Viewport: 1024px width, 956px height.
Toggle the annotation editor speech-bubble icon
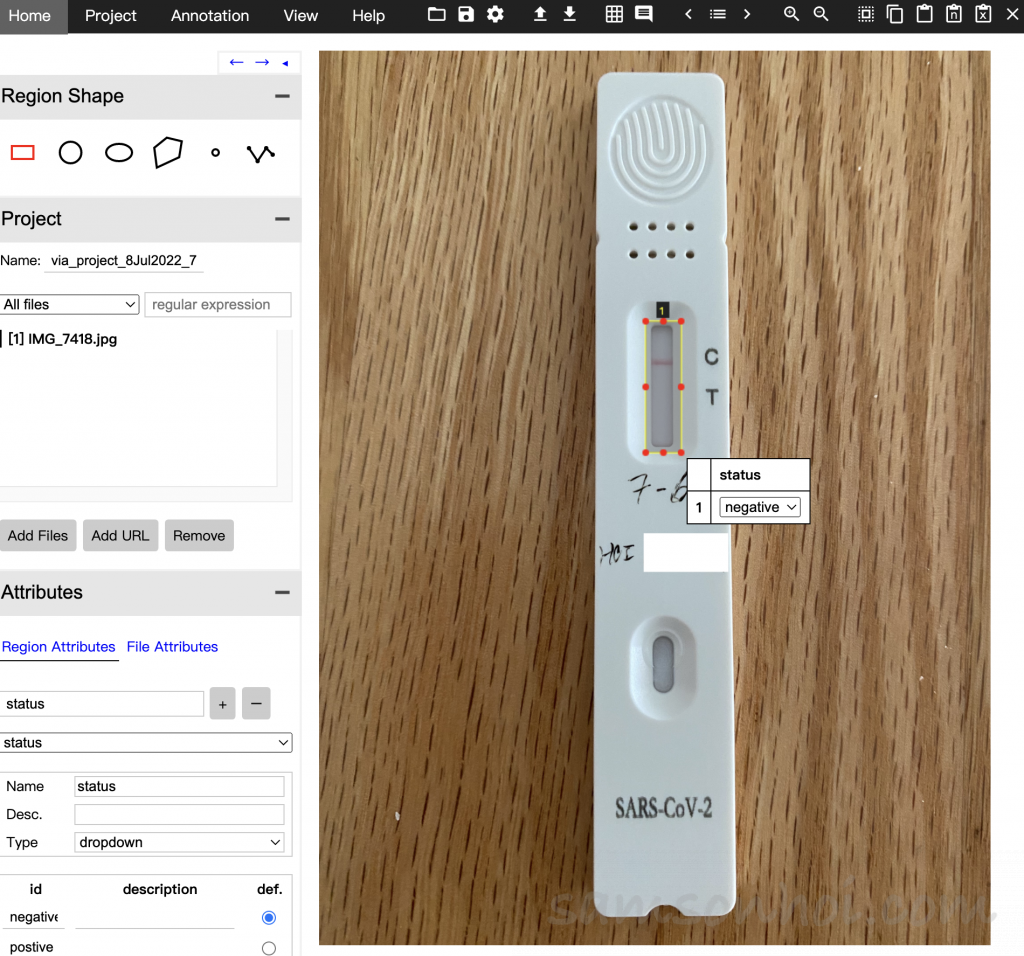click(644, 14)
